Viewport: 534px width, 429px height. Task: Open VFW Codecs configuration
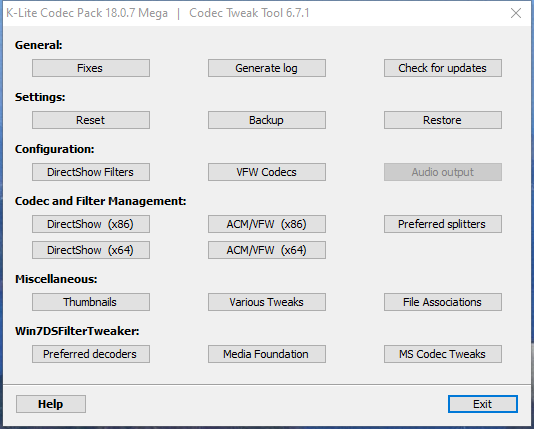pos(267,172)
